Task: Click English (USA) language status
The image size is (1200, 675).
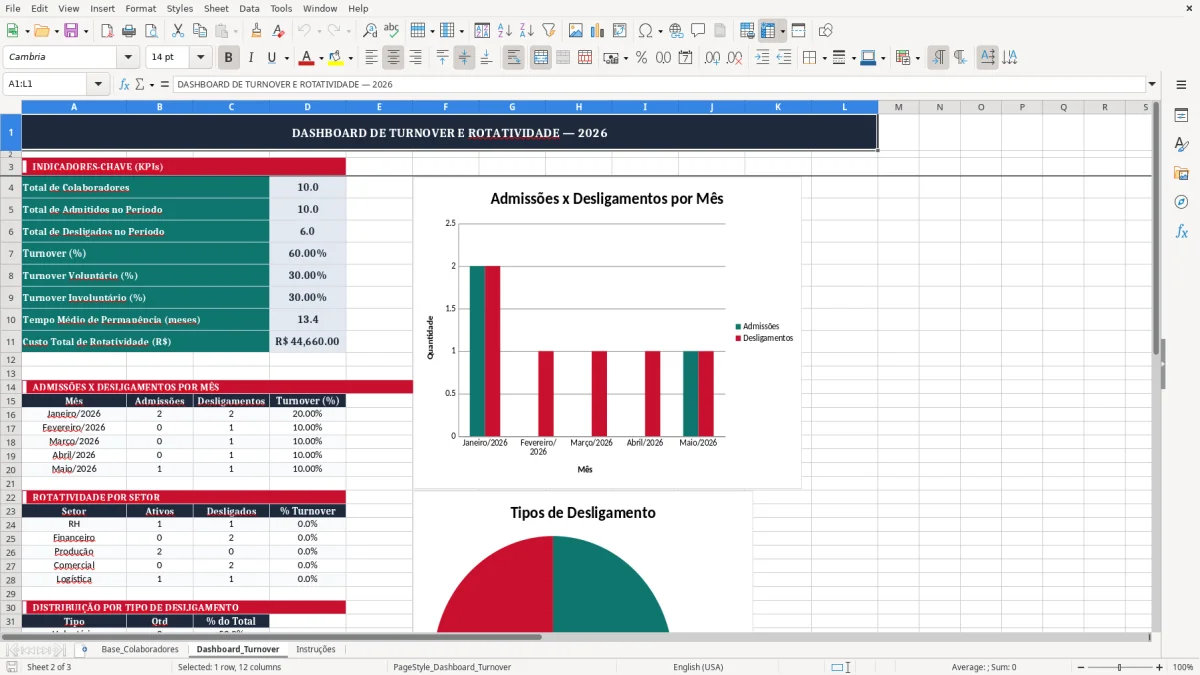Action: (x=698, y=667)
